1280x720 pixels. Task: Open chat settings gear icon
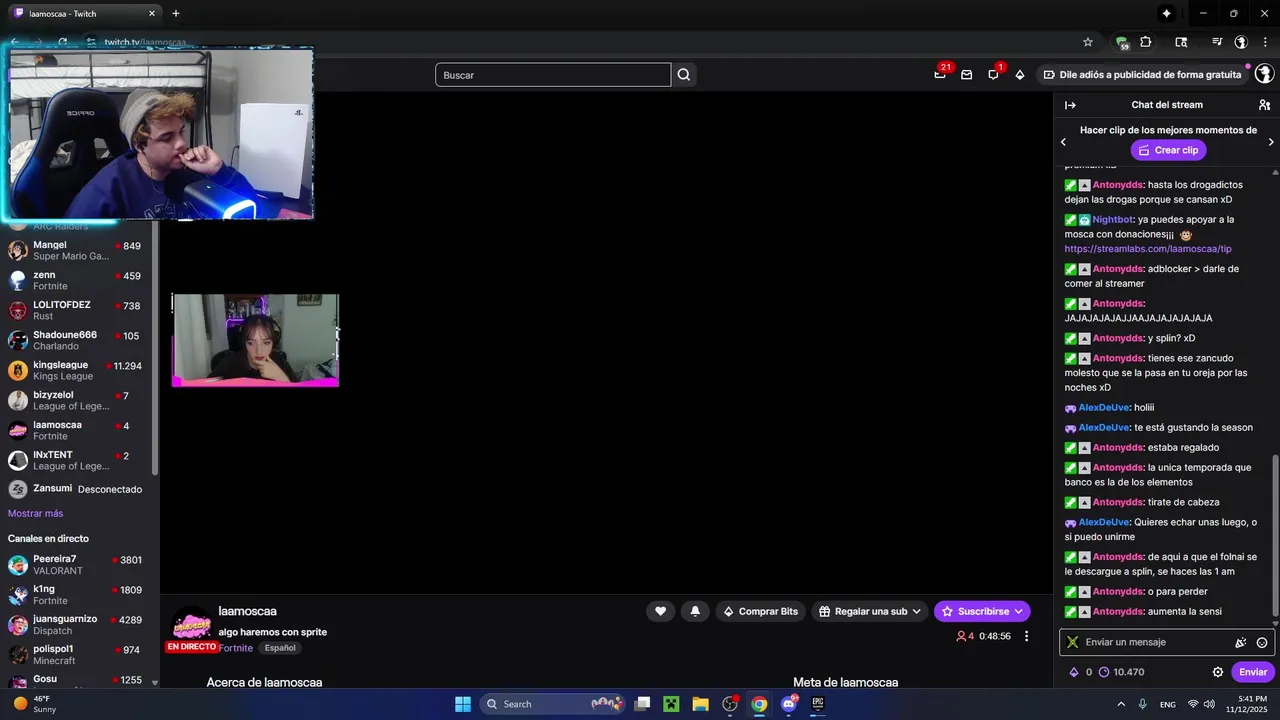tap(1218, 672)
